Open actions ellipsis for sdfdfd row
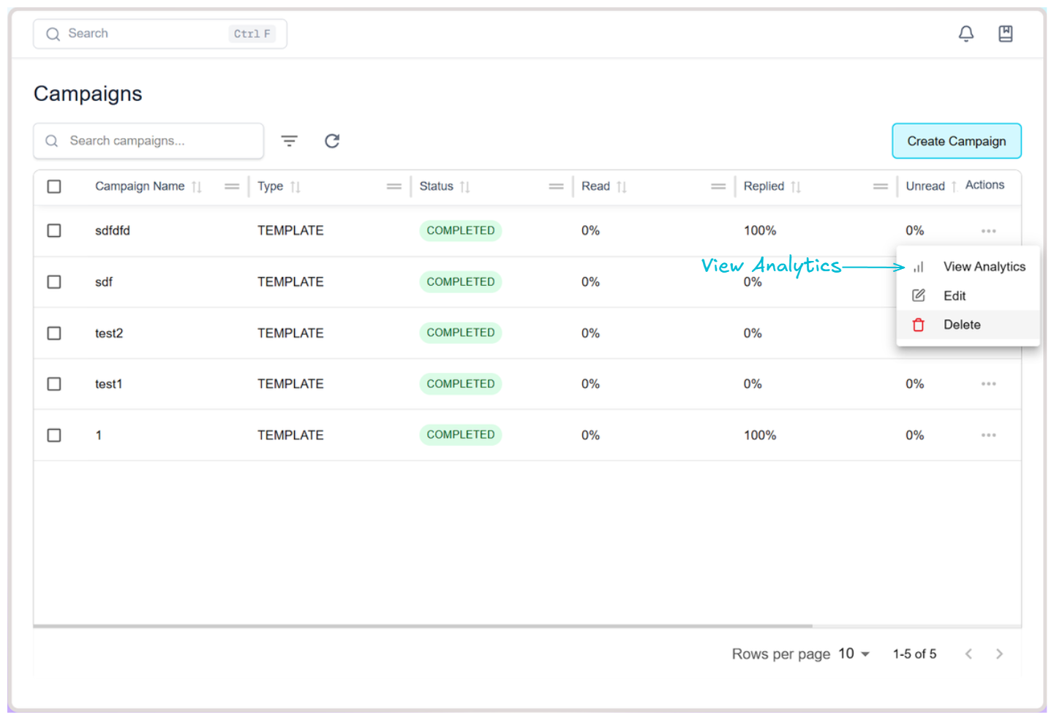1054x720 pixels. [x=988, y=231]
